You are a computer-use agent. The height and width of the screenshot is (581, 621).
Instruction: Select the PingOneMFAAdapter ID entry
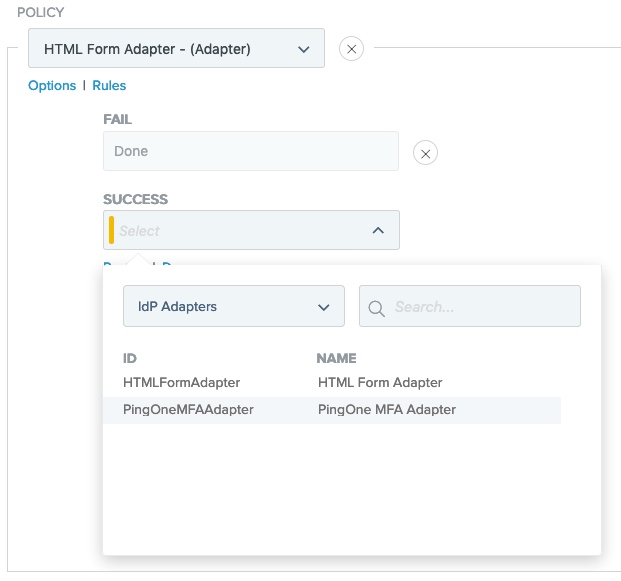point(188,409)
